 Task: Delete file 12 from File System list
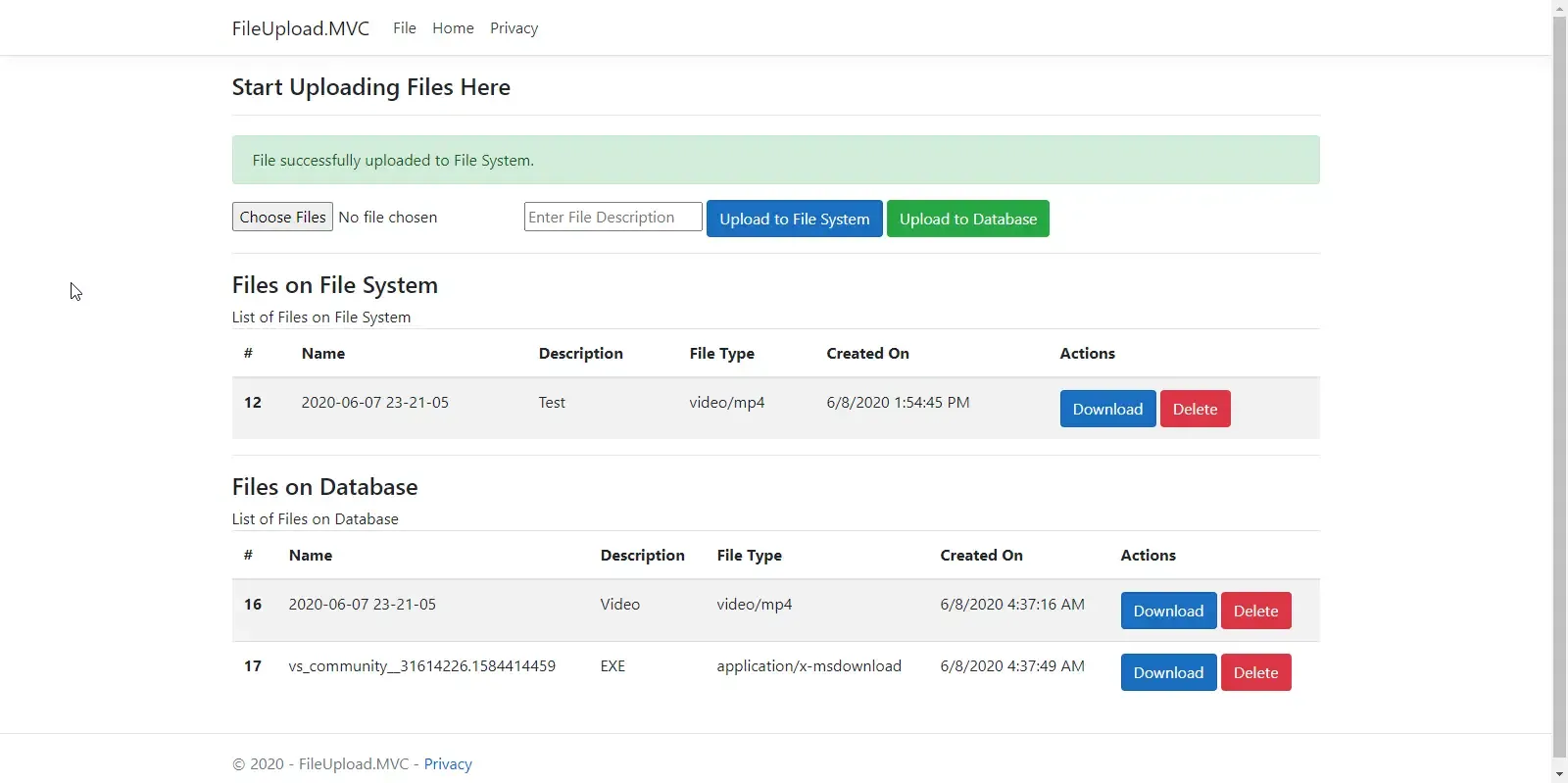tap(1195, 410)
